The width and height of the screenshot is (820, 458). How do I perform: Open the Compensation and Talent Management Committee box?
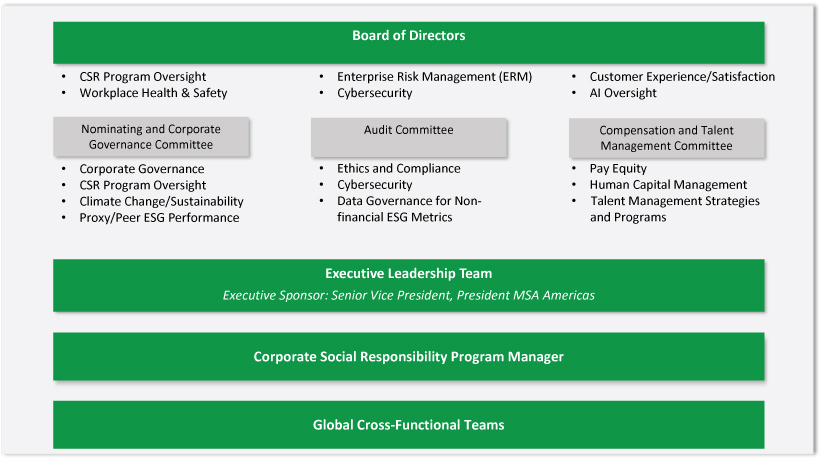coord(666,138)
